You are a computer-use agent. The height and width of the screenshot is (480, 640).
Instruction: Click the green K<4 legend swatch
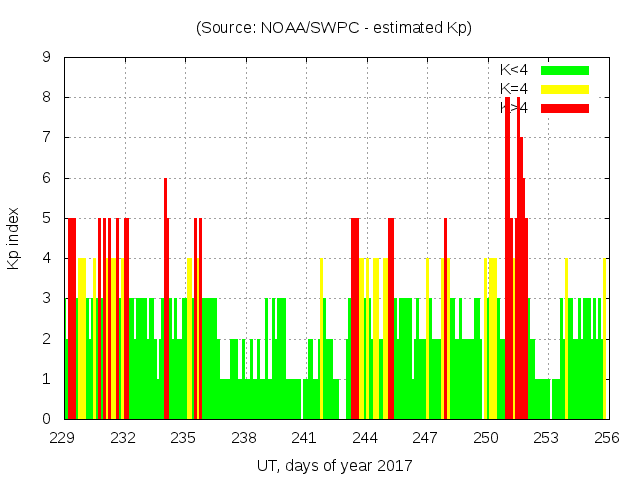pyautogui.click(x=565, y=70)
